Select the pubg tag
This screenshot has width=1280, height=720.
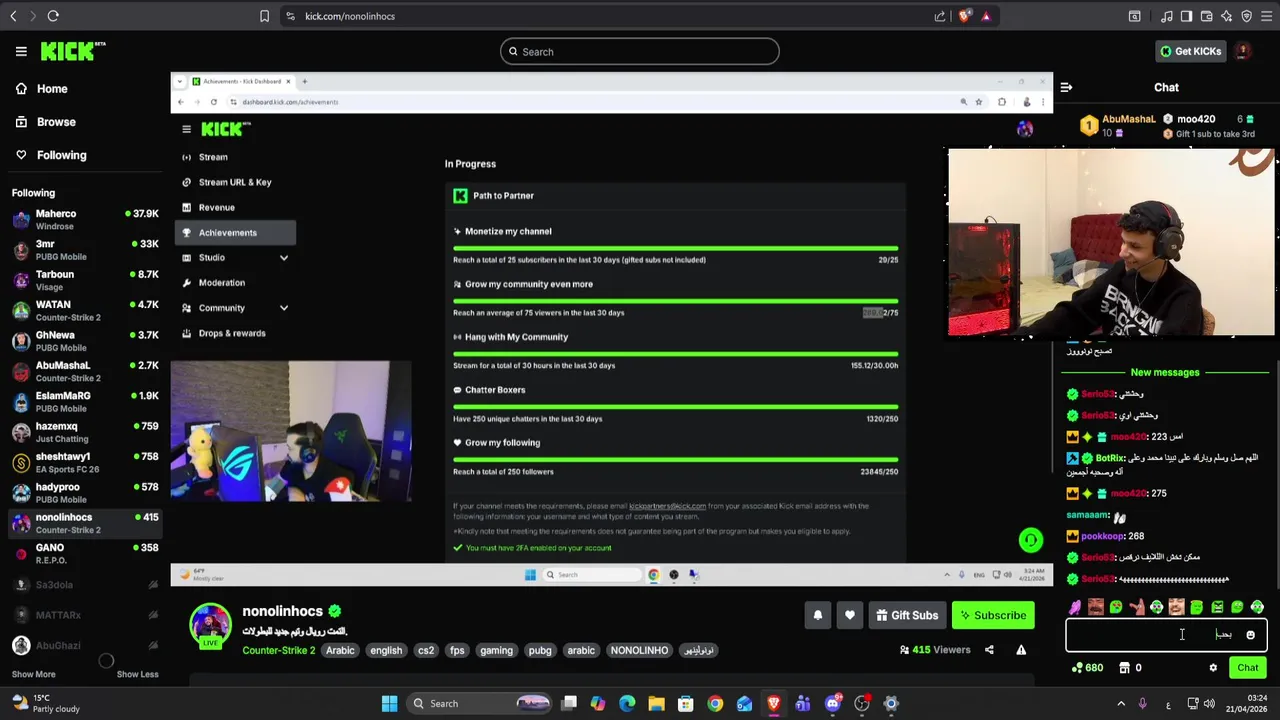pyautogui.click(x=540, y=650)
